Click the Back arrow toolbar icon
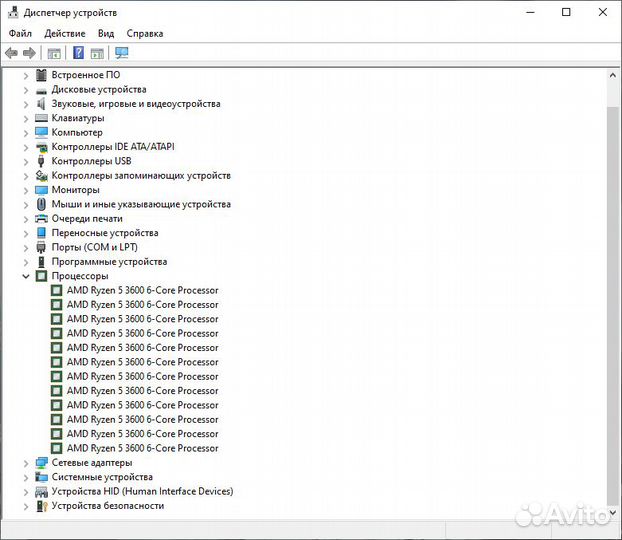The image size is (622, 540). pos(12,53)
